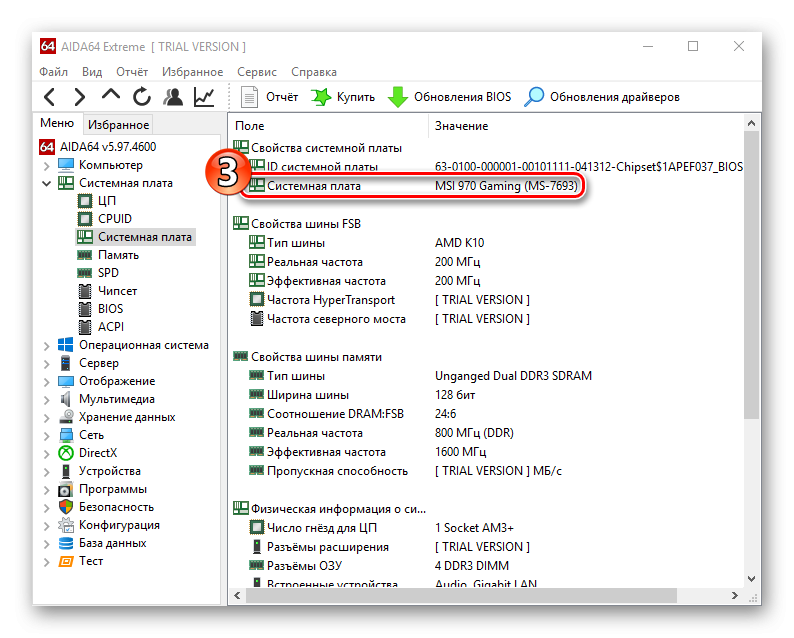
Task: Open the graph chart icon in the toolbar
Action: [204, 96]
